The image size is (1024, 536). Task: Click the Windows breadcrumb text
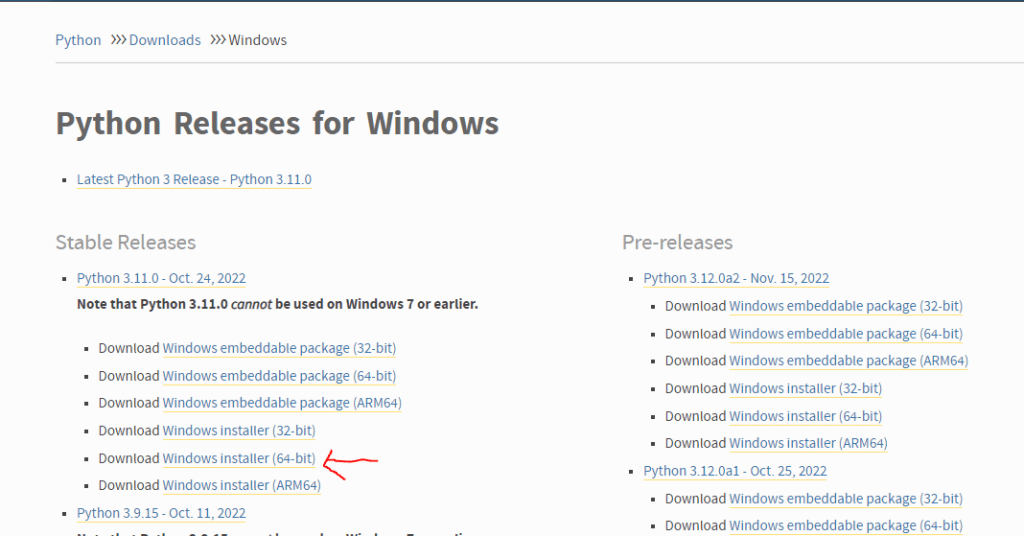click(257, 40)
